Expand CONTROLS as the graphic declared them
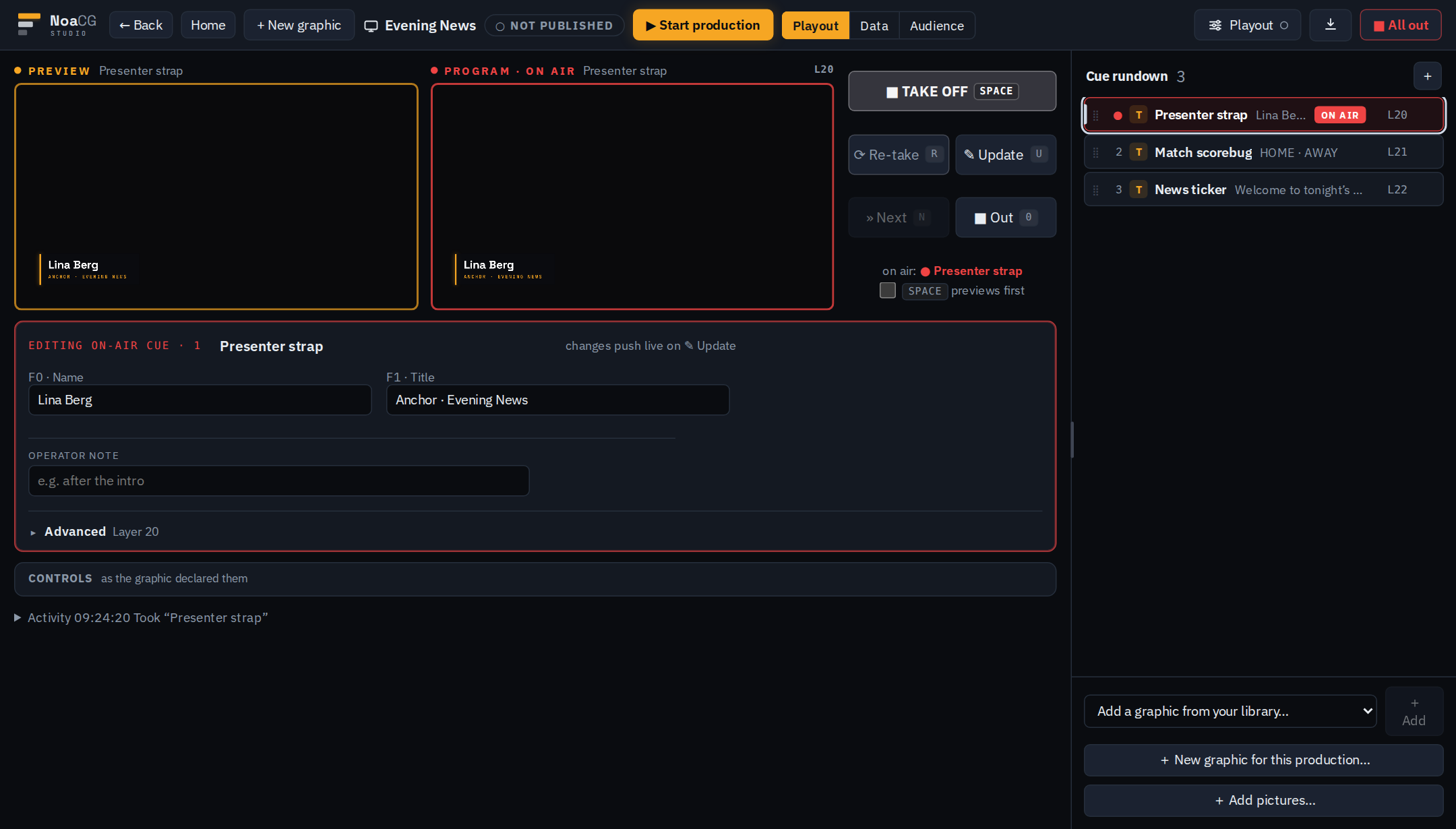This screenshot has width=1456, height=829. [535, 579]
